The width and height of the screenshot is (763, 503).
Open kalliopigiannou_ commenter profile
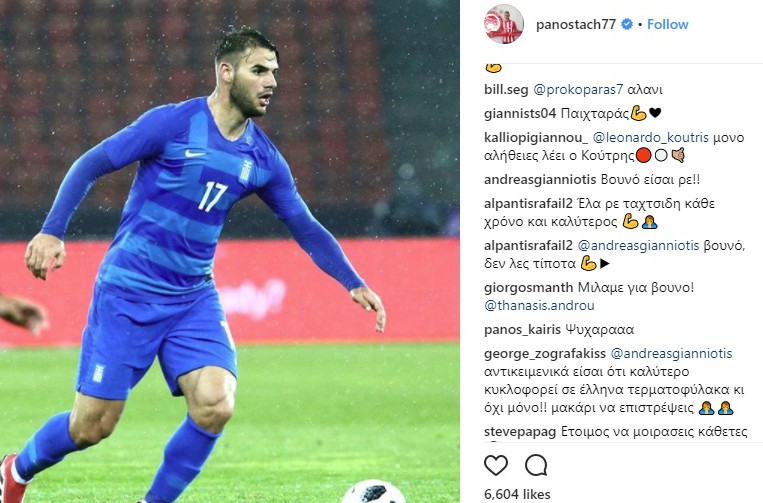tap(536, 138)
